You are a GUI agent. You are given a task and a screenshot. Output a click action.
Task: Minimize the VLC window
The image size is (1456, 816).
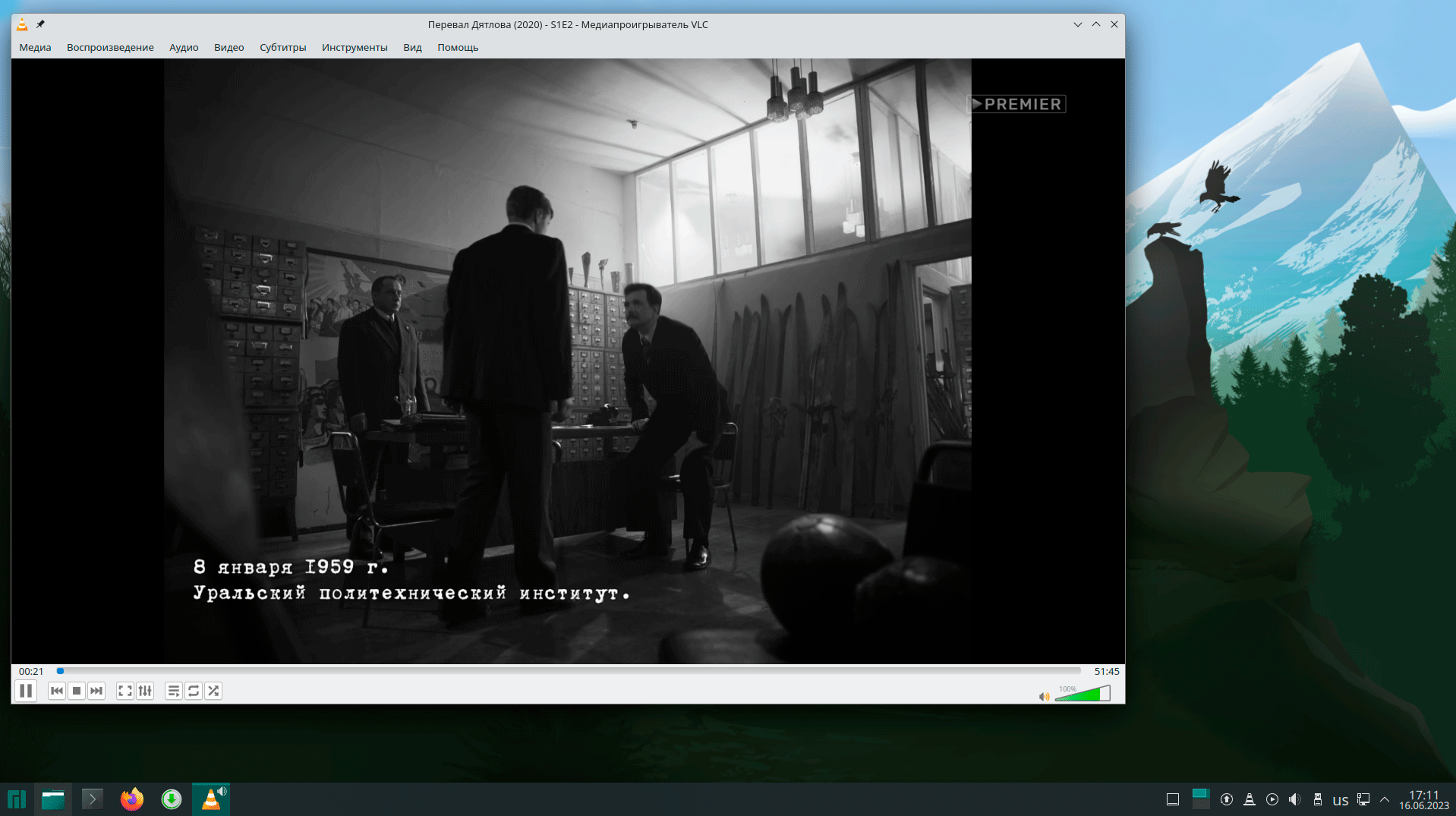(1078, 24)
